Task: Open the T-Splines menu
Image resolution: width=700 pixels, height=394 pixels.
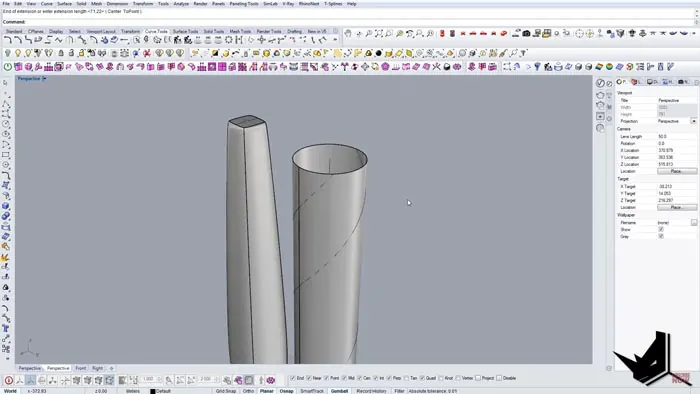Action: (x=333, y=4)
